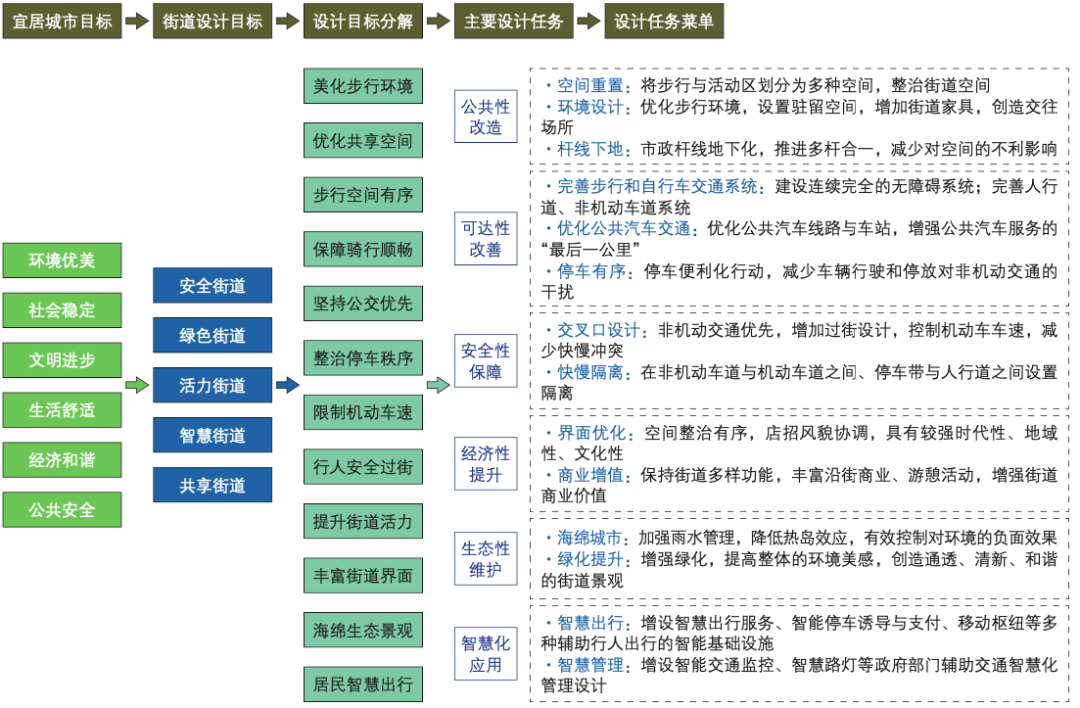The height and width of the screenshot is (708, 1080).
Task: Select the 经济和谐 green box
Action: tap(62, 460)
